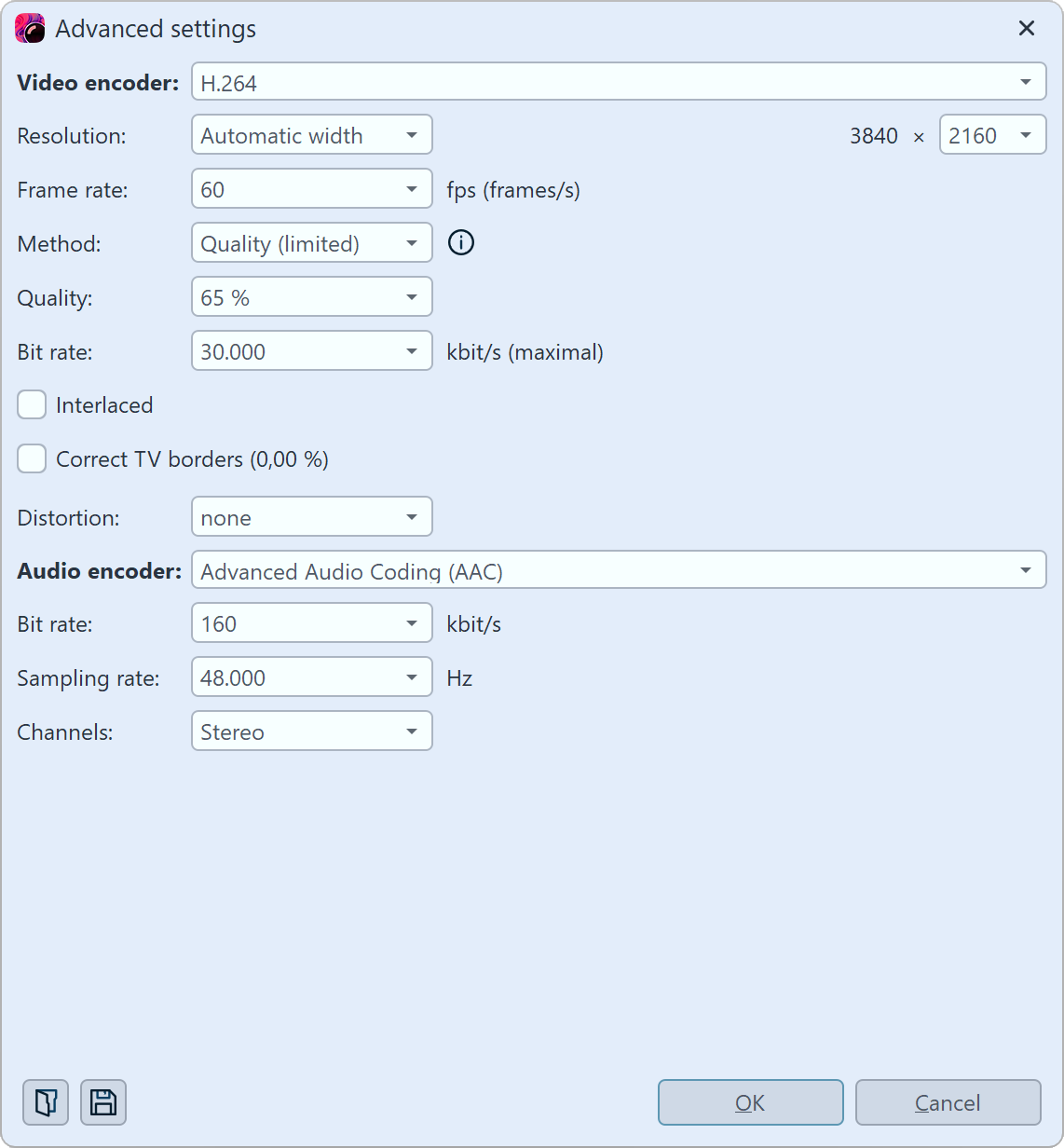Screen dimensions: 1064x1148
Task: Cancel the Advanced settings dialog
Action: 948,1102
